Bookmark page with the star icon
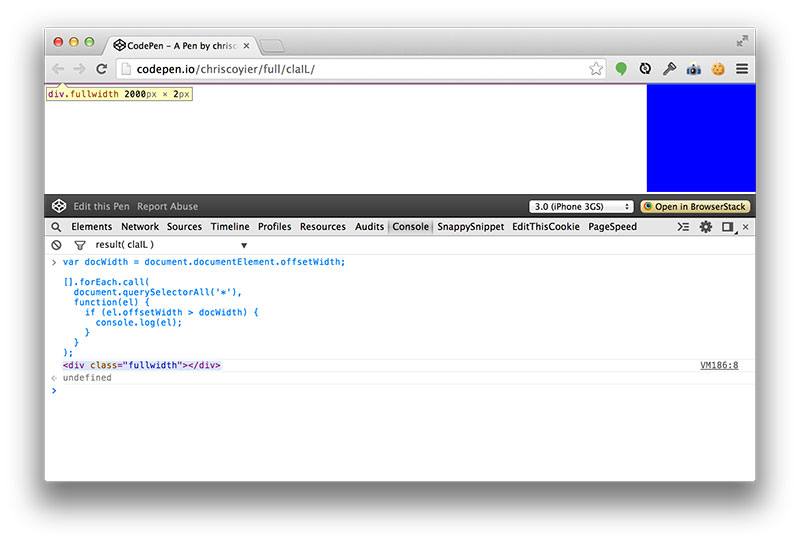Image resolution: width=800 pixels, height=543 pixels. (x=596, y=69)
